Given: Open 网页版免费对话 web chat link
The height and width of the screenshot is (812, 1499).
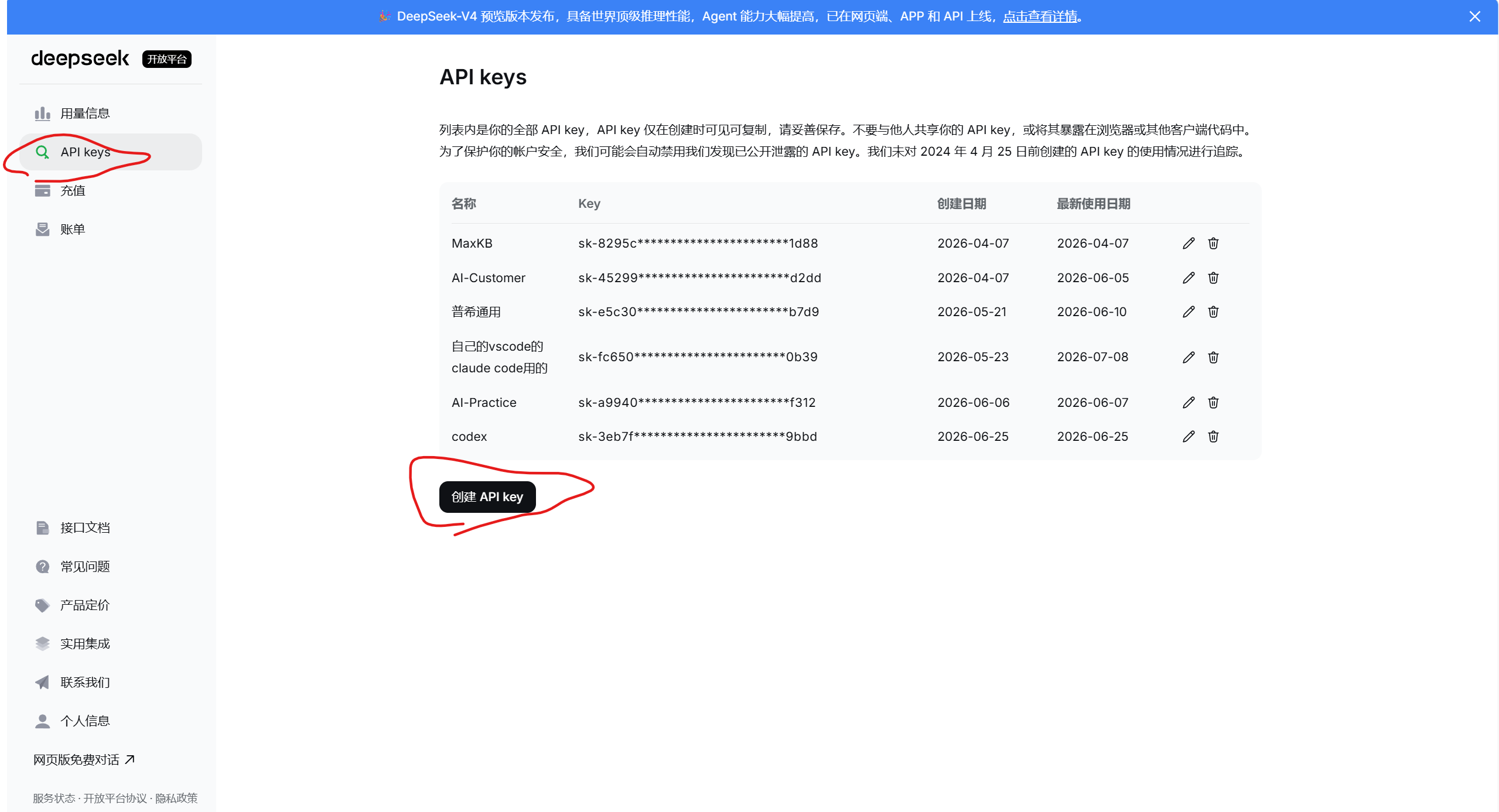Looking at the screenshot, I should pos(84,760).
